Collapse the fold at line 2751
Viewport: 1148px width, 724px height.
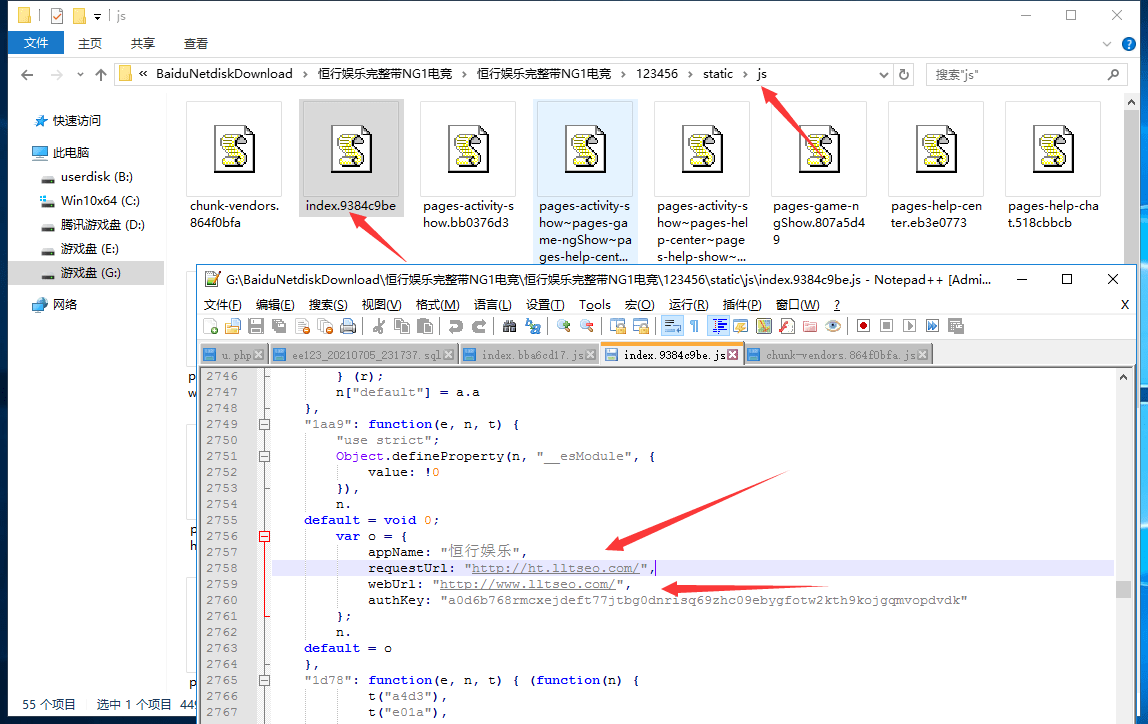click(264, 456)
